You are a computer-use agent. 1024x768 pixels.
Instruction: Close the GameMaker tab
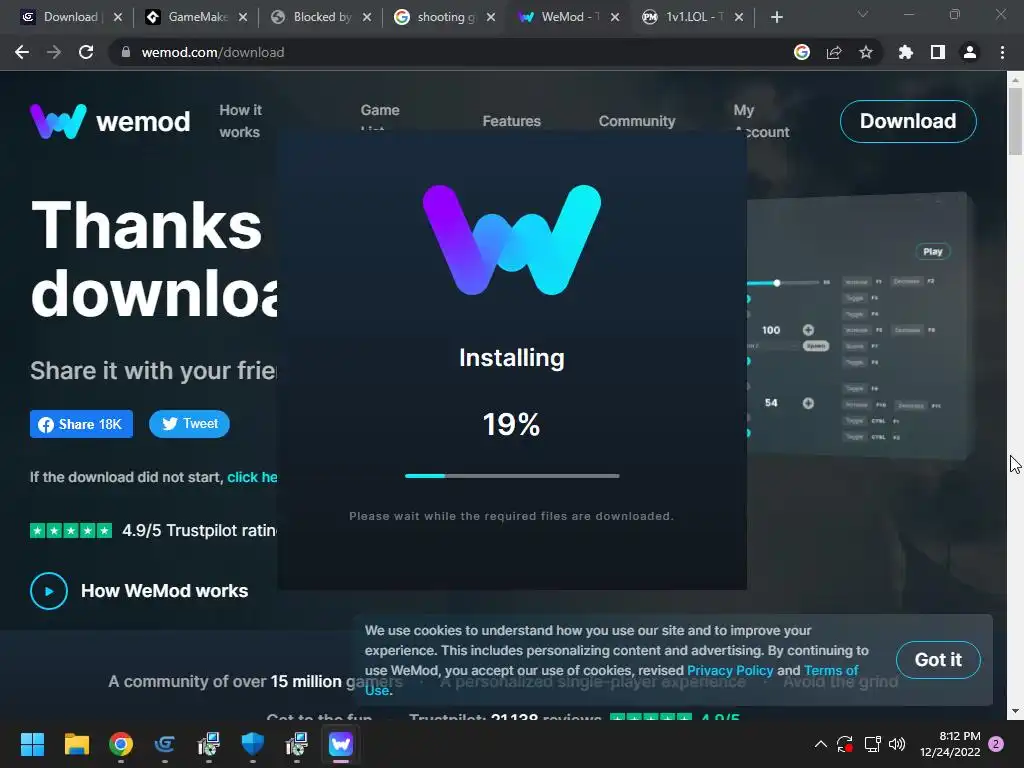click(243, 17)
